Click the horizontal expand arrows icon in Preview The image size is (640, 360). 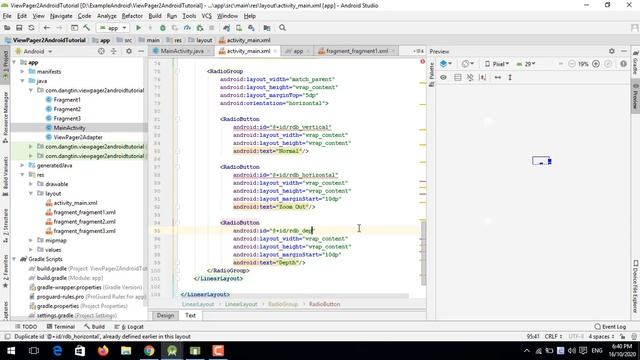498,77
